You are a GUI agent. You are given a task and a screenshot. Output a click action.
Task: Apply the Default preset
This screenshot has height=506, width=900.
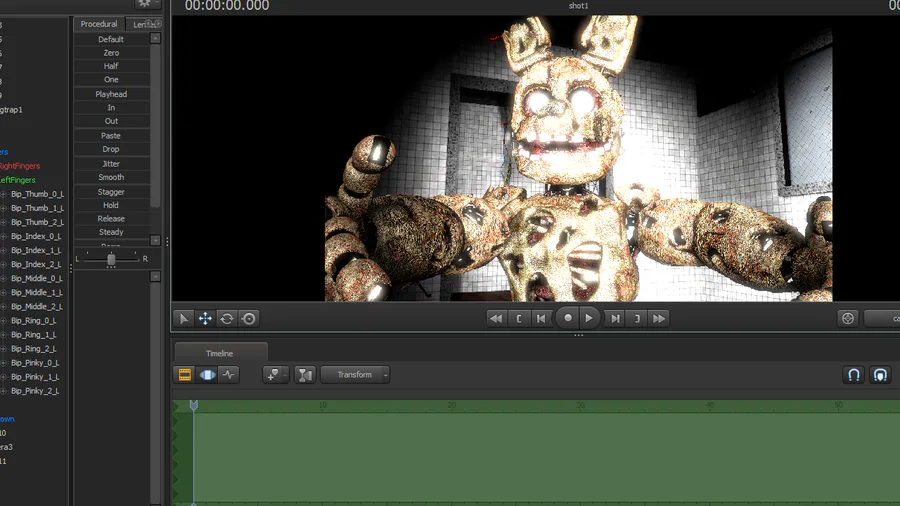pos(111,39)
